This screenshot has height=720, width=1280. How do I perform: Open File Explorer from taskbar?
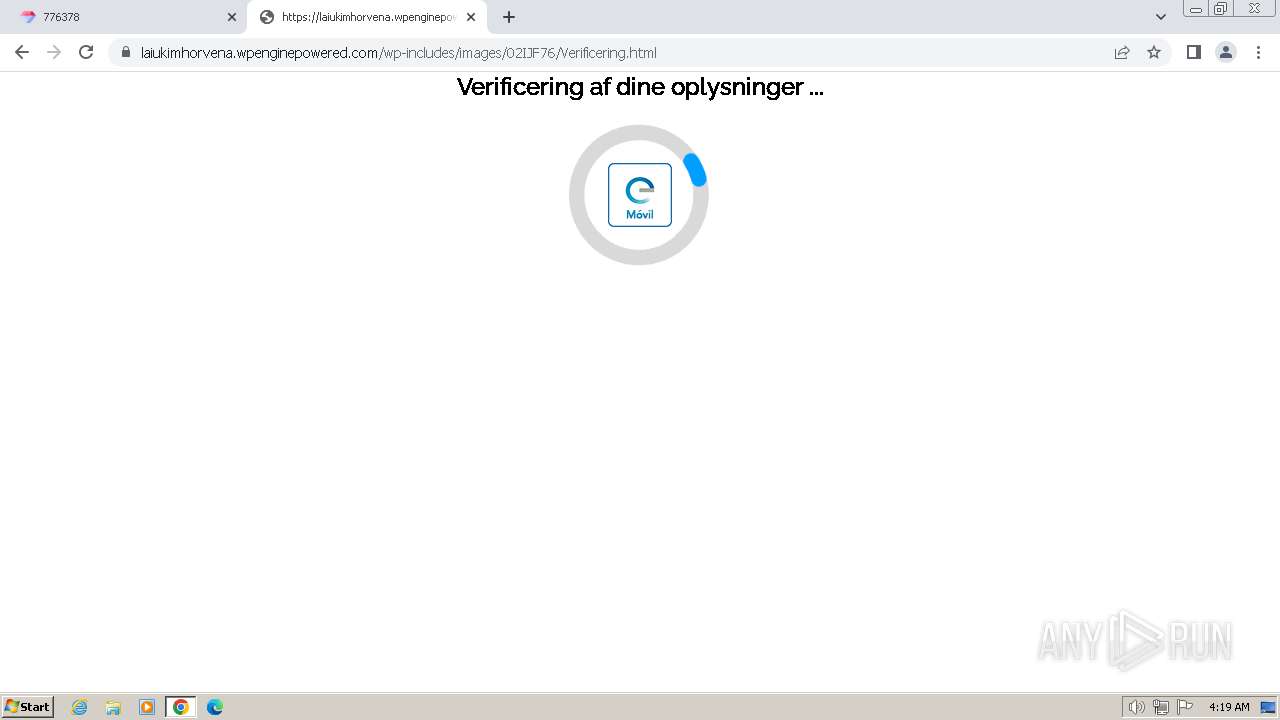113,707
